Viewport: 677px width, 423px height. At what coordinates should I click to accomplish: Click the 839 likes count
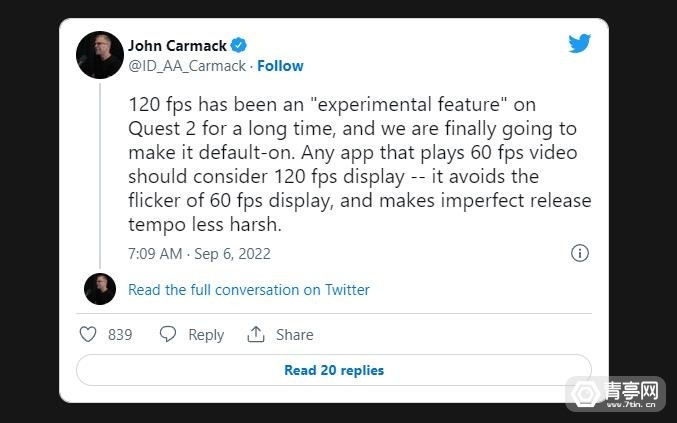coord(120,335)
